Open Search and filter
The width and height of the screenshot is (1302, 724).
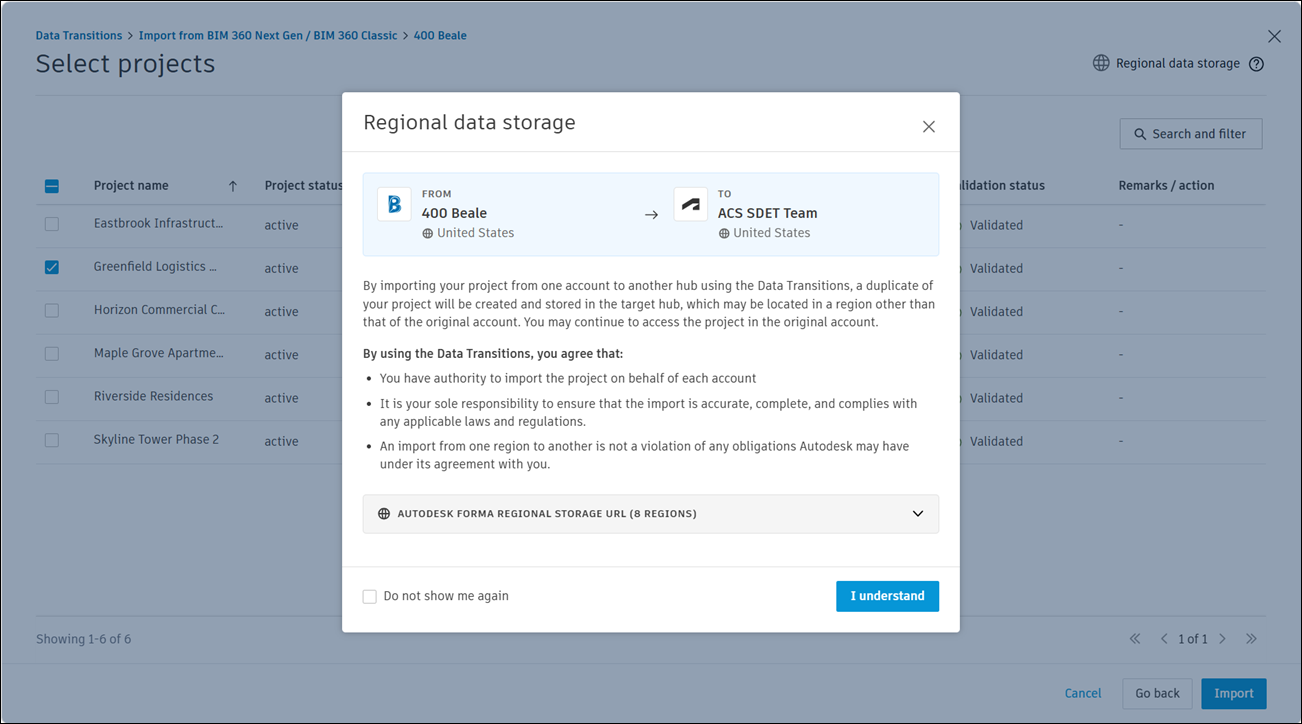click(x=1191, y=134)
